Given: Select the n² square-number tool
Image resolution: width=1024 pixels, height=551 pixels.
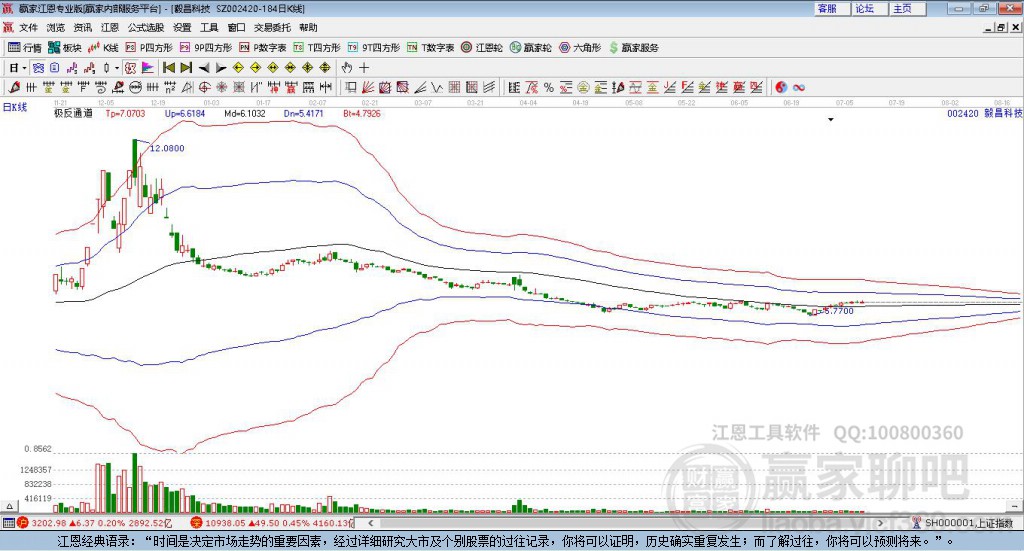Looking at the screenshot, I should click(170, 87).
